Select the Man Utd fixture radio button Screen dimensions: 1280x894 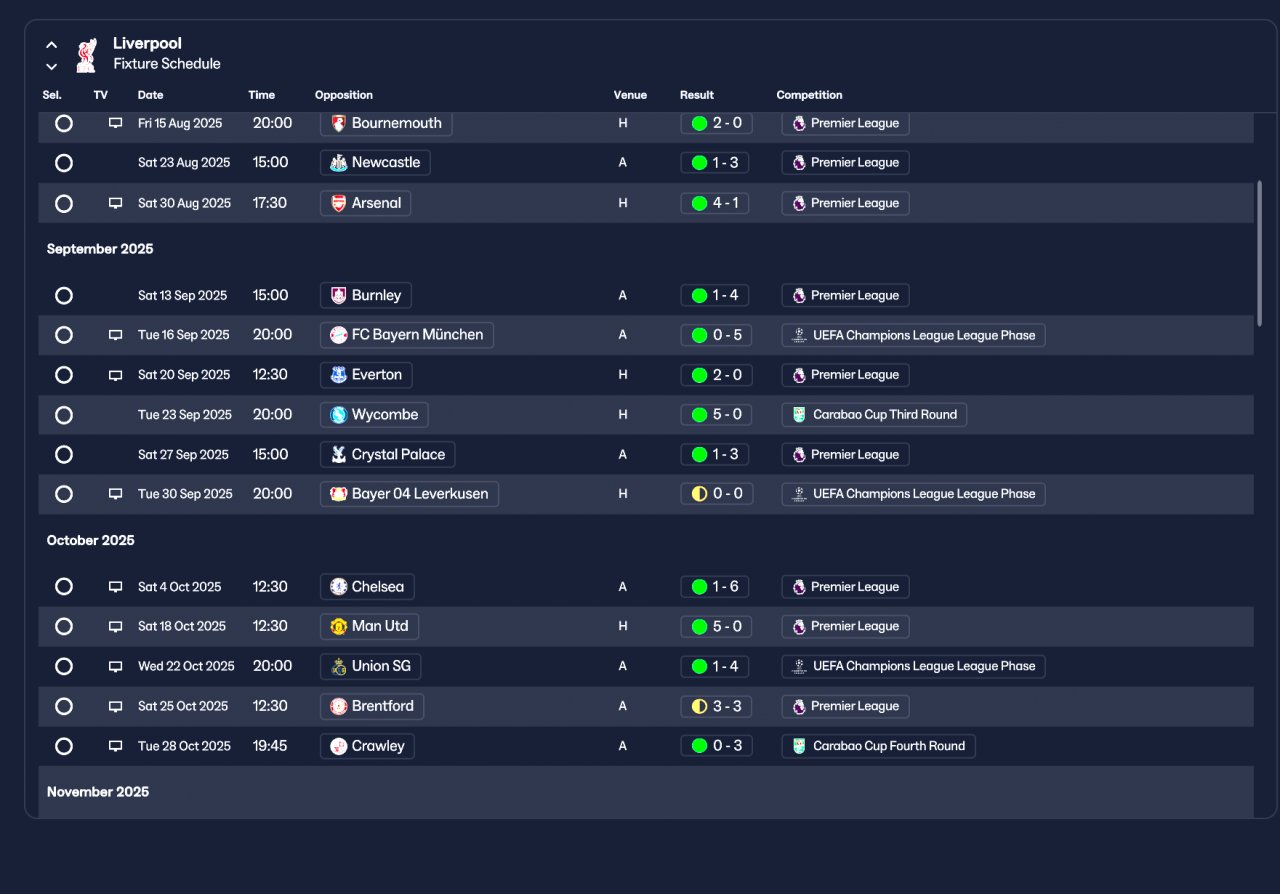coord(64,626)
